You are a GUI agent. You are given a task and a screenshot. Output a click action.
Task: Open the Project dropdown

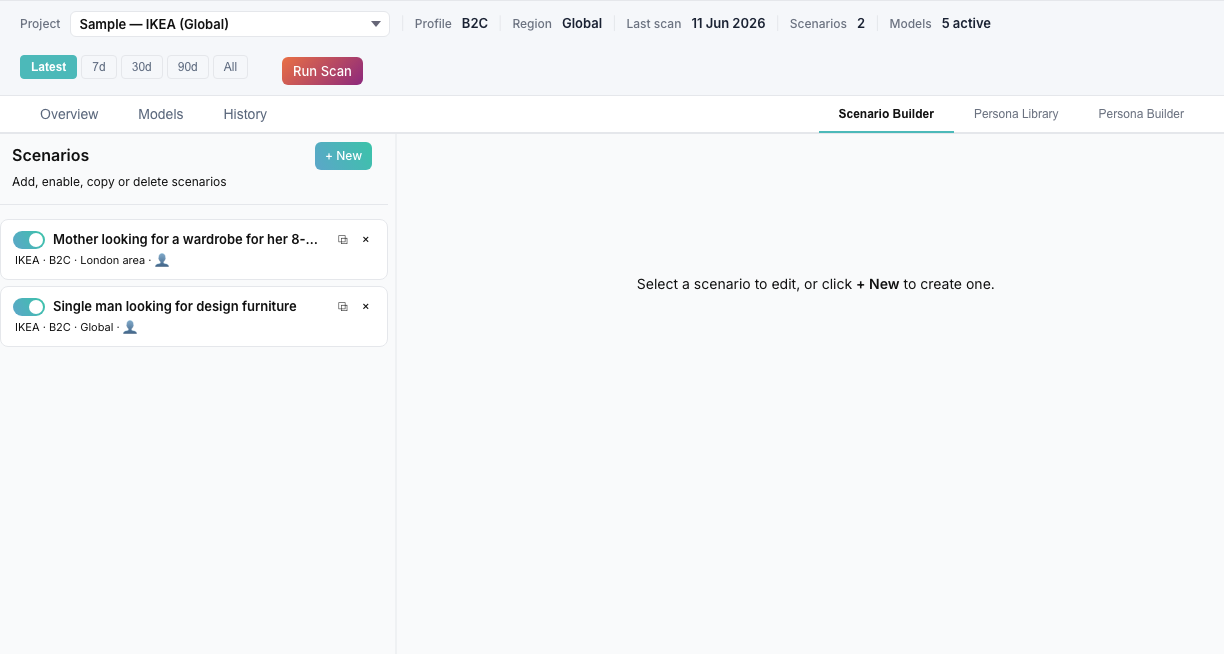click(x=230, y=24)
